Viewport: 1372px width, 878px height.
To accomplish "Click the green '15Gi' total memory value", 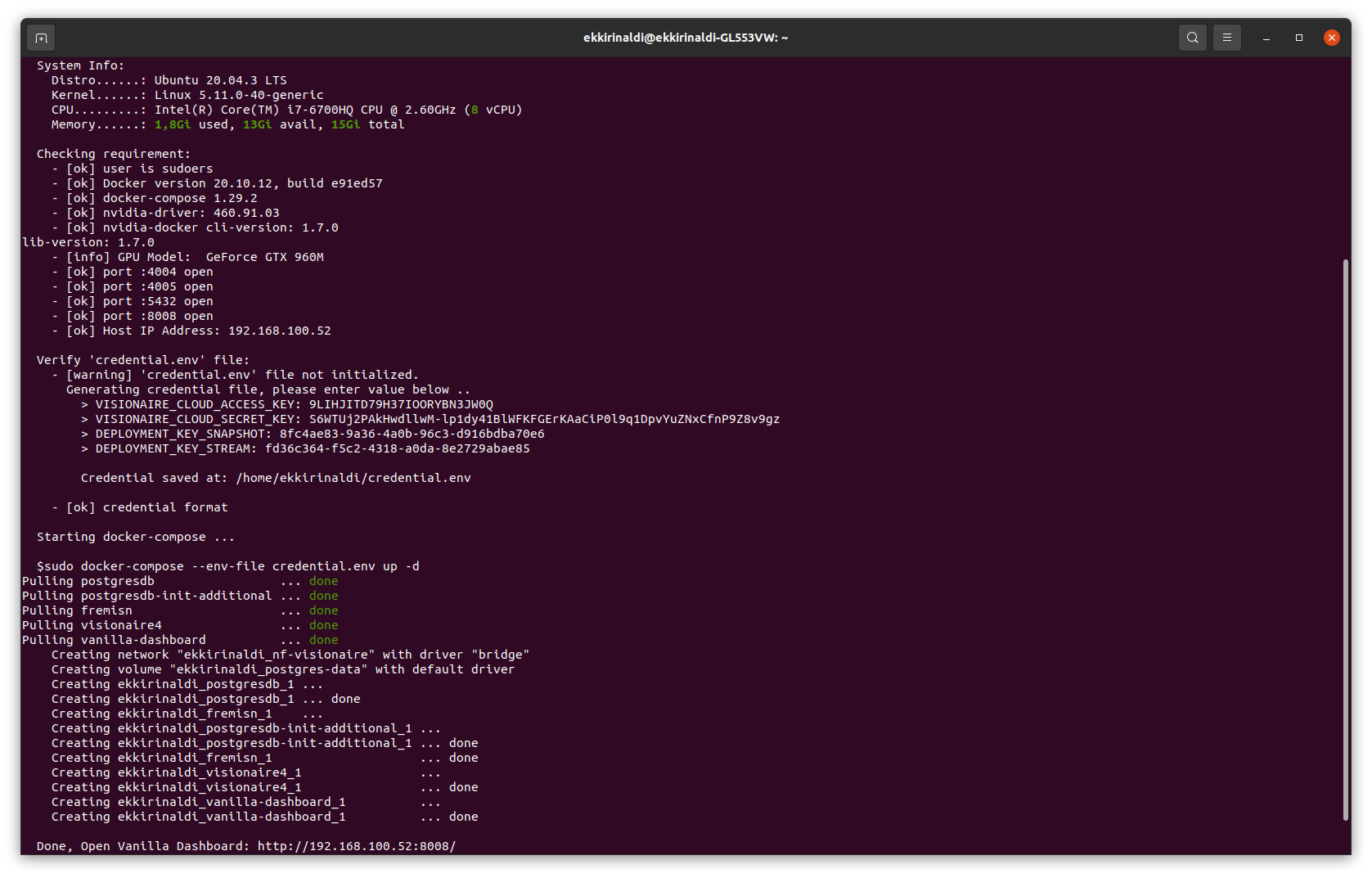I will pyautogui.click(x=346, y=124).
